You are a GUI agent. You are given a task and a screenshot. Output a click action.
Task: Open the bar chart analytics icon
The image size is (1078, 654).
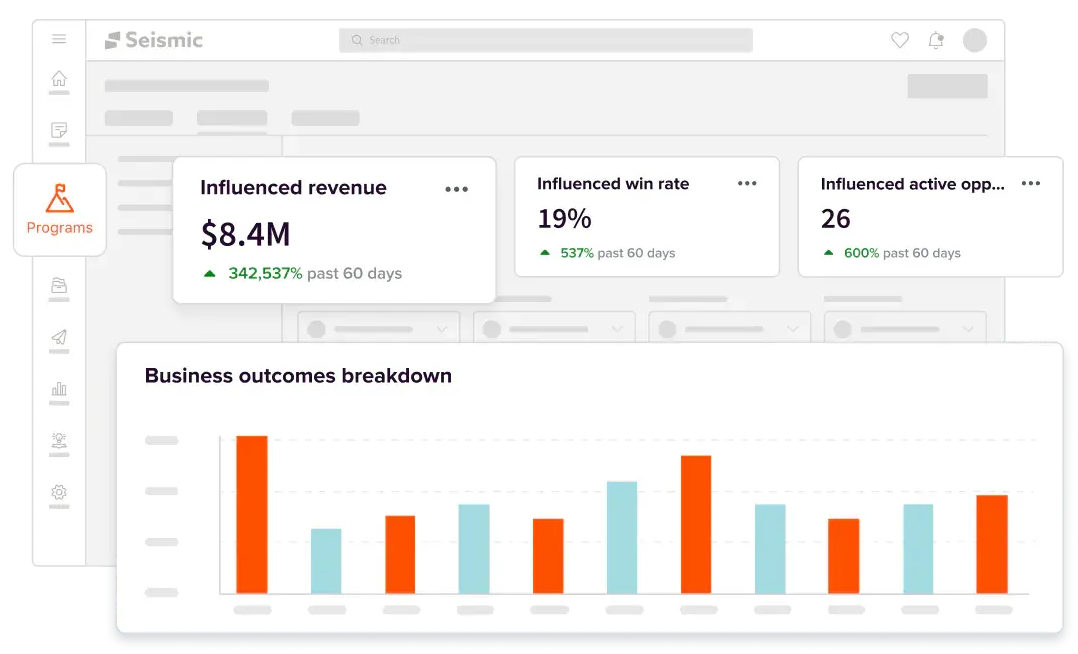pos(59,389)
